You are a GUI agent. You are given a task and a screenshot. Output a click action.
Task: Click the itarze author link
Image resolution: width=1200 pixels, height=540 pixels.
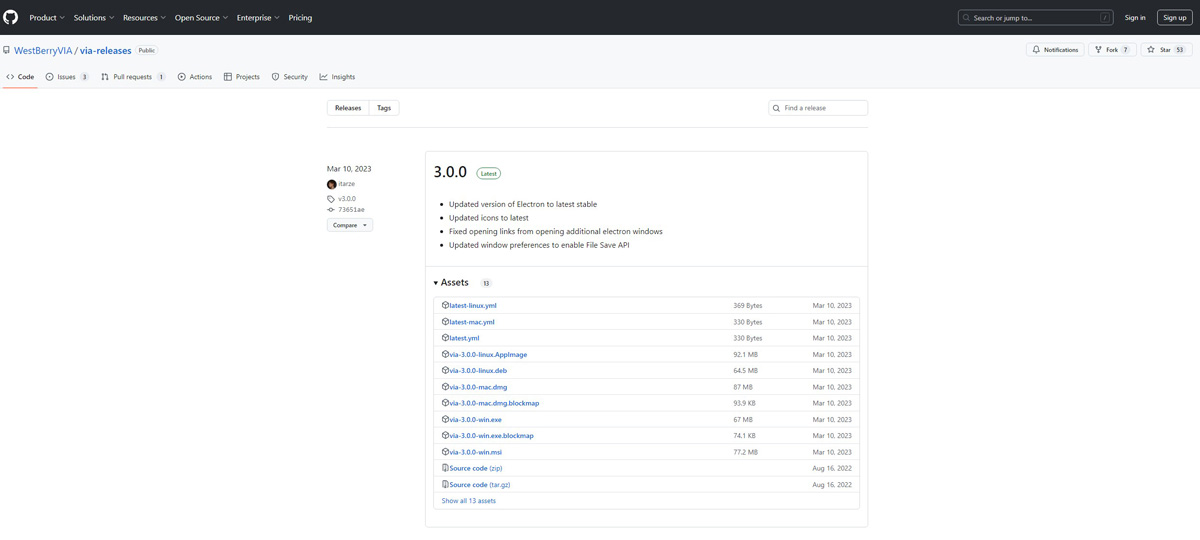click(x=346, y=184)
